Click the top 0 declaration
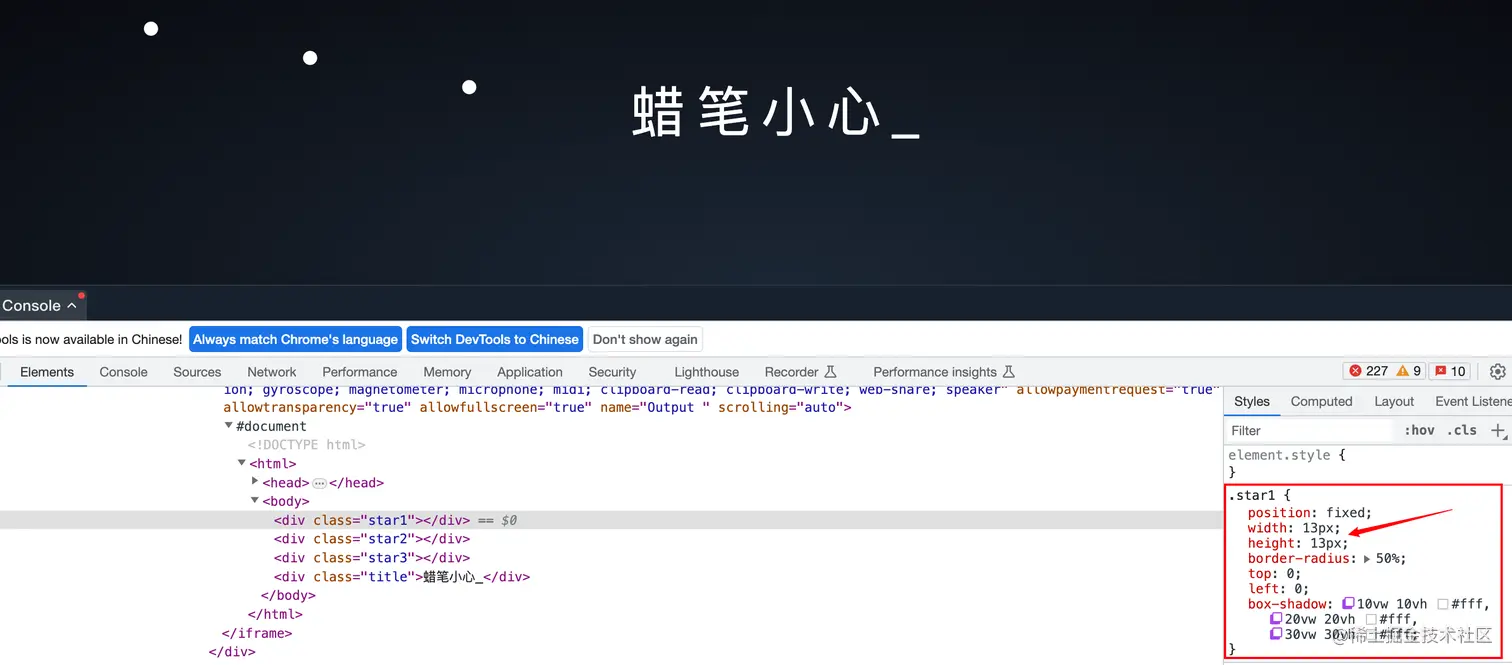1512x665 pixels. point(1275,574)
